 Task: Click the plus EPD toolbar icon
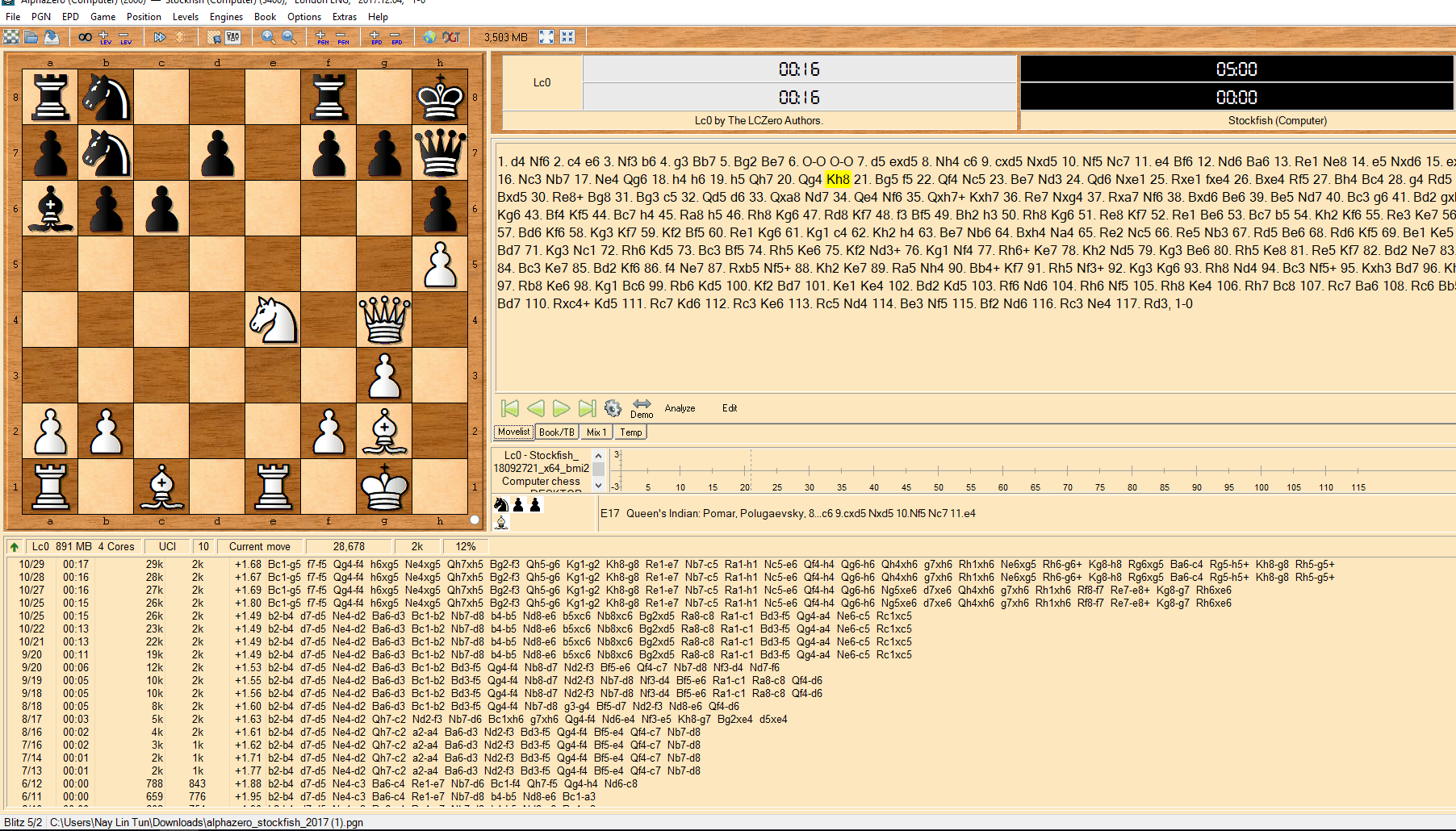coord(376,37)
